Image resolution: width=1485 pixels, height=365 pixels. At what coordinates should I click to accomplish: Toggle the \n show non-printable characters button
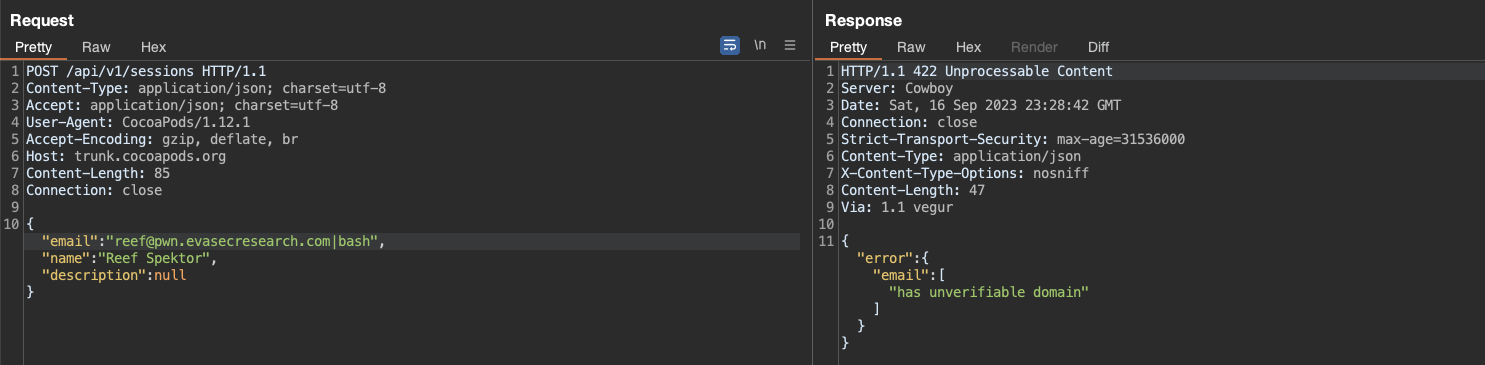[x=760, y=46]
